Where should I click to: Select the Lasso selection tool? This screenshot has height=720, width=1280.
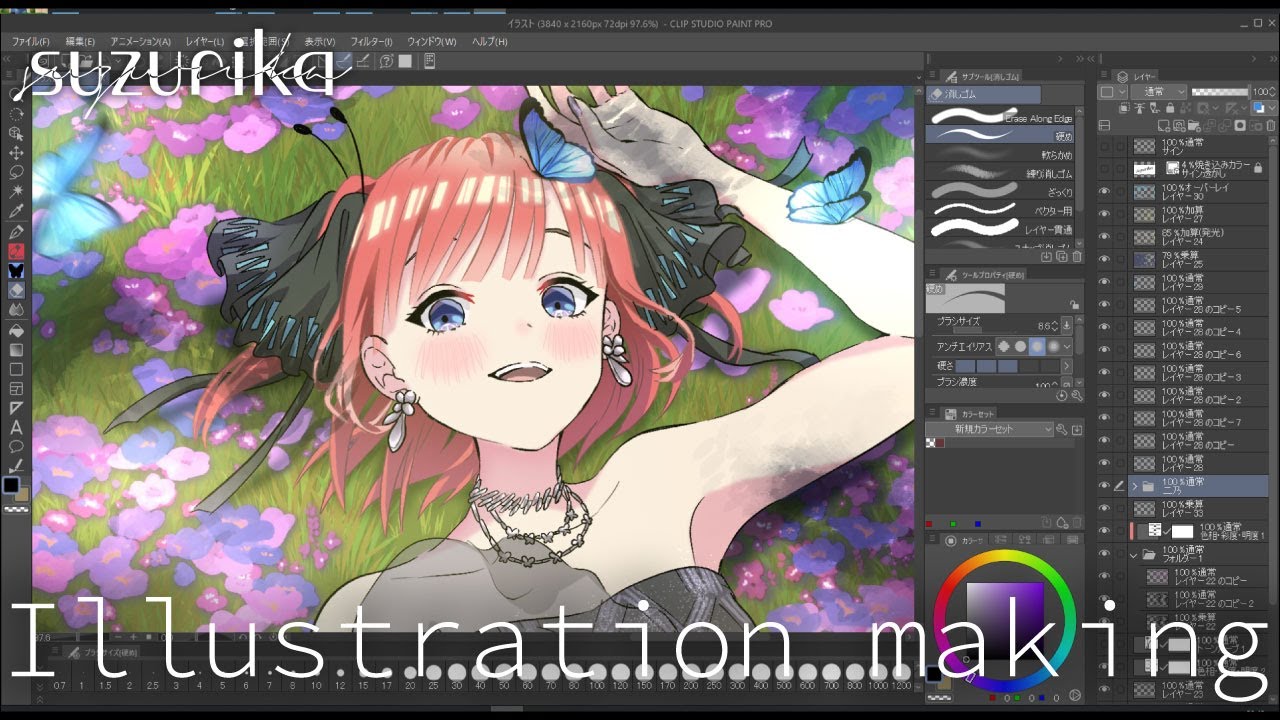pyautogui.click(x=16, y=172)
